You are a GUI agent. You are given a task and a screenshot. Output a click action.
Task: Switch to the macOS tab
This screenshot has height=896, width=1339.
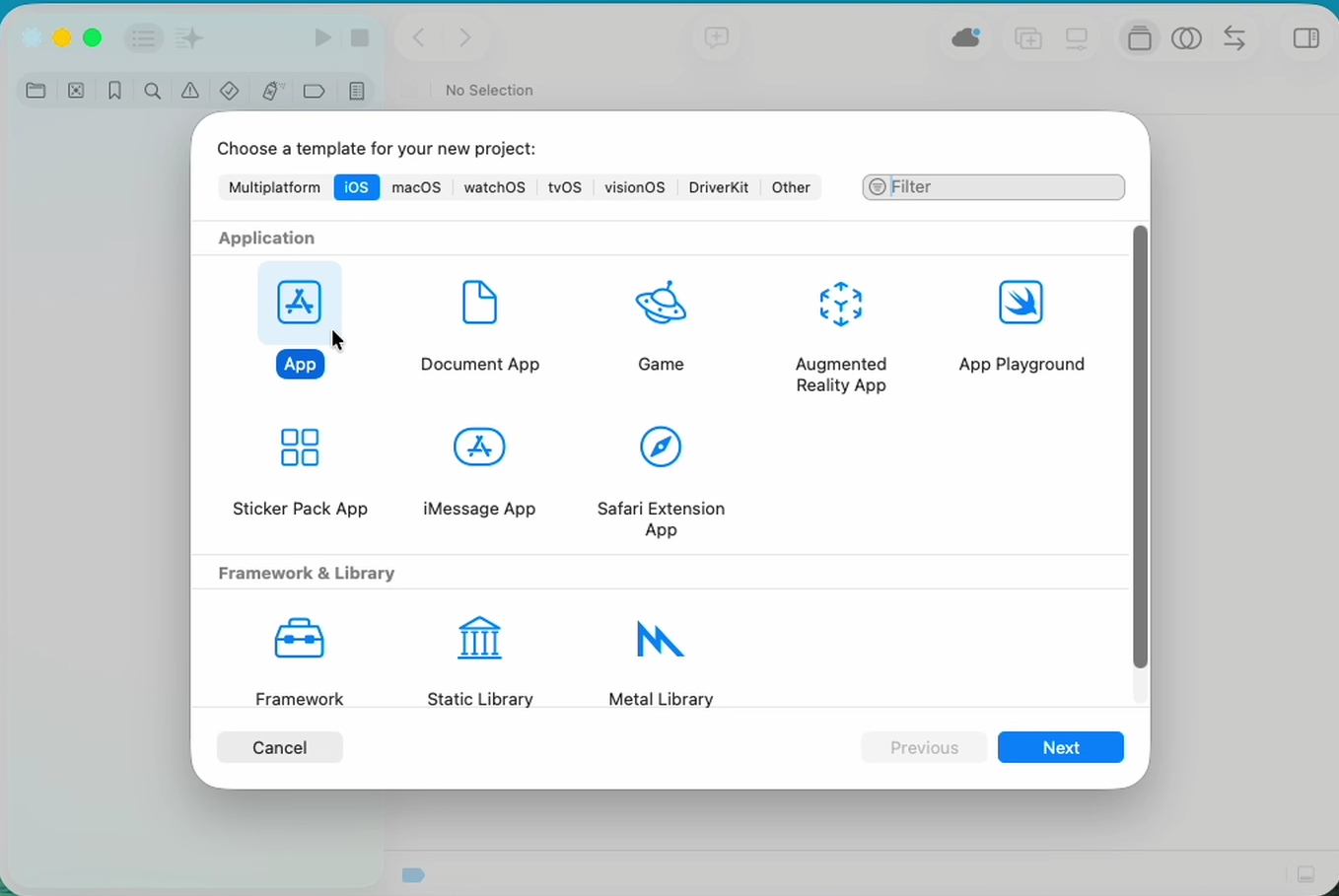click(x=416, y=187)
